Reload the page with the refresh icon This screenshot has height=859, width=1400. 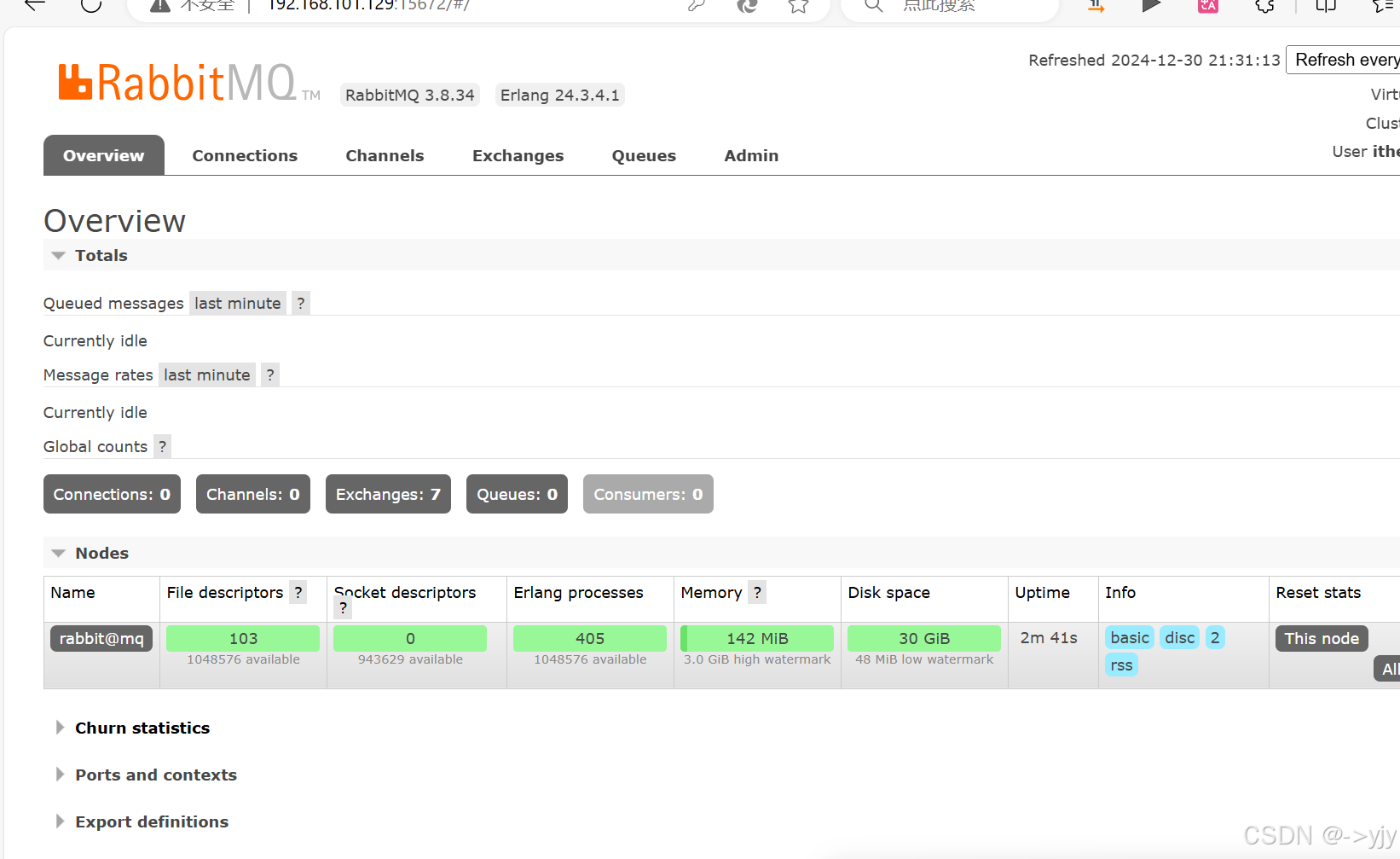(91, 4)
